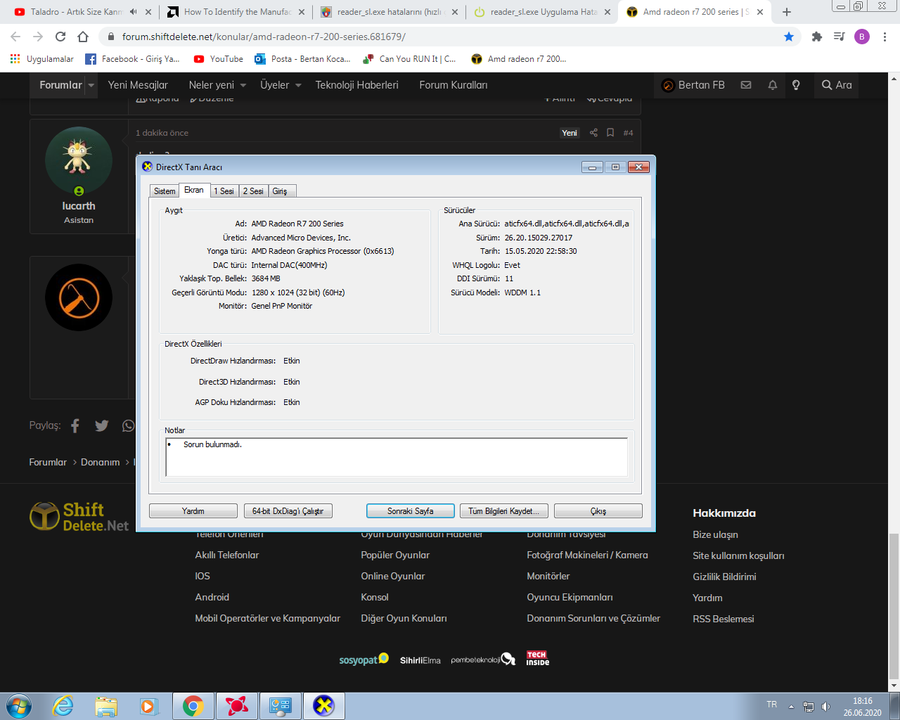Screen dimensions: 900x720
Task: Open the Bize ulaşın footer link
Action: [x=715, y=535]
